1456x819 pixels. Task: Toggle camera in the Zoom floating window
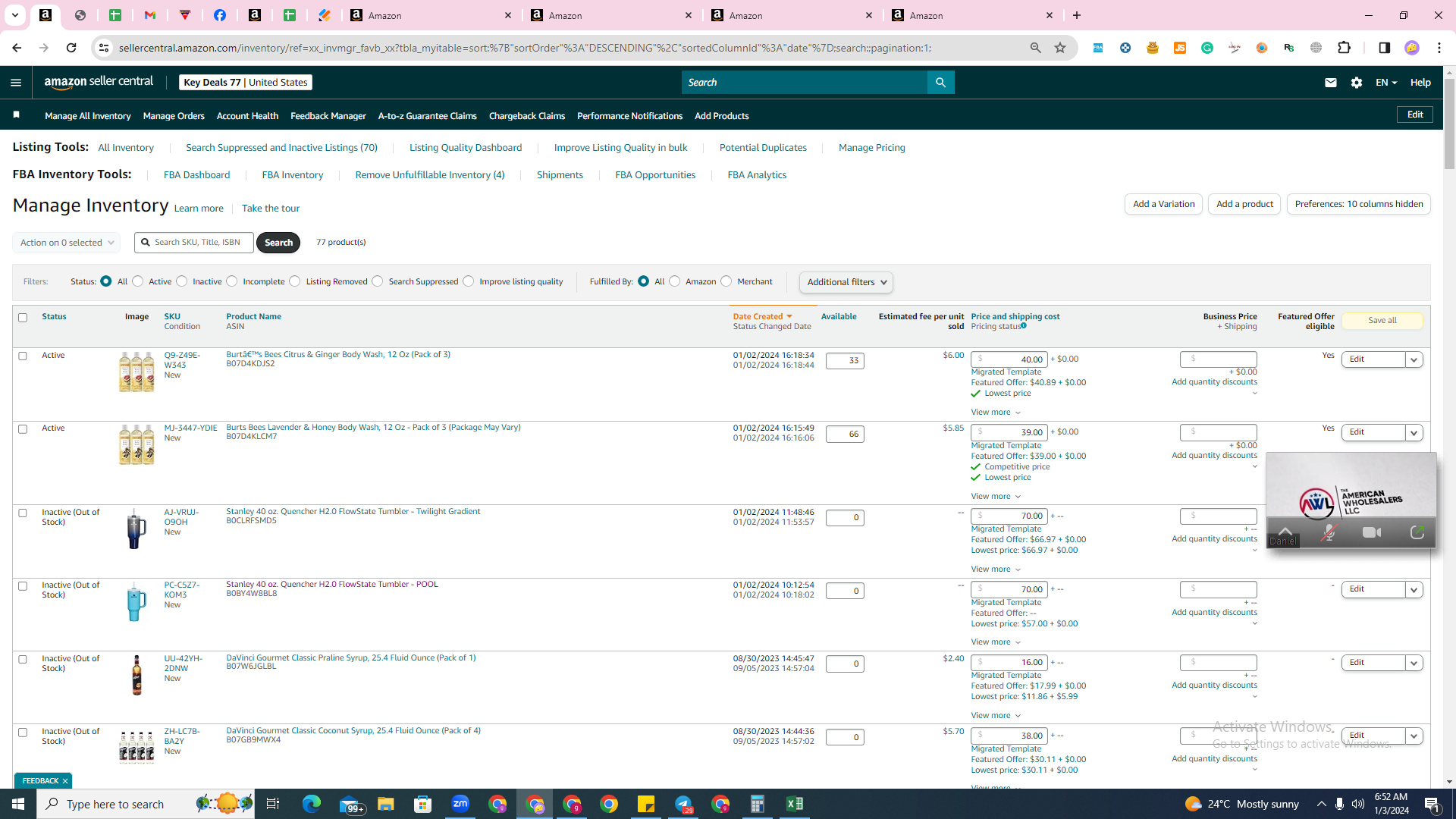pyautogui.click(x=1372, y=532)
